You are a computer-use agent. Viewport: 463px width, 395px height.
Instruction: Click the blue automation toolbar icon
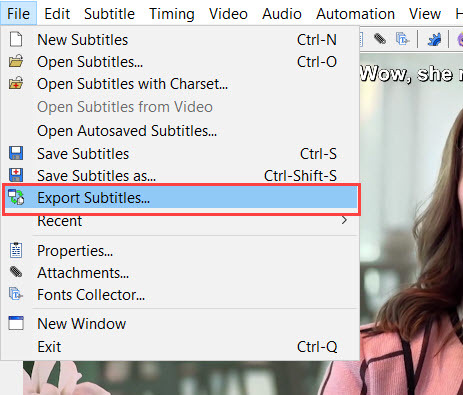434,39
